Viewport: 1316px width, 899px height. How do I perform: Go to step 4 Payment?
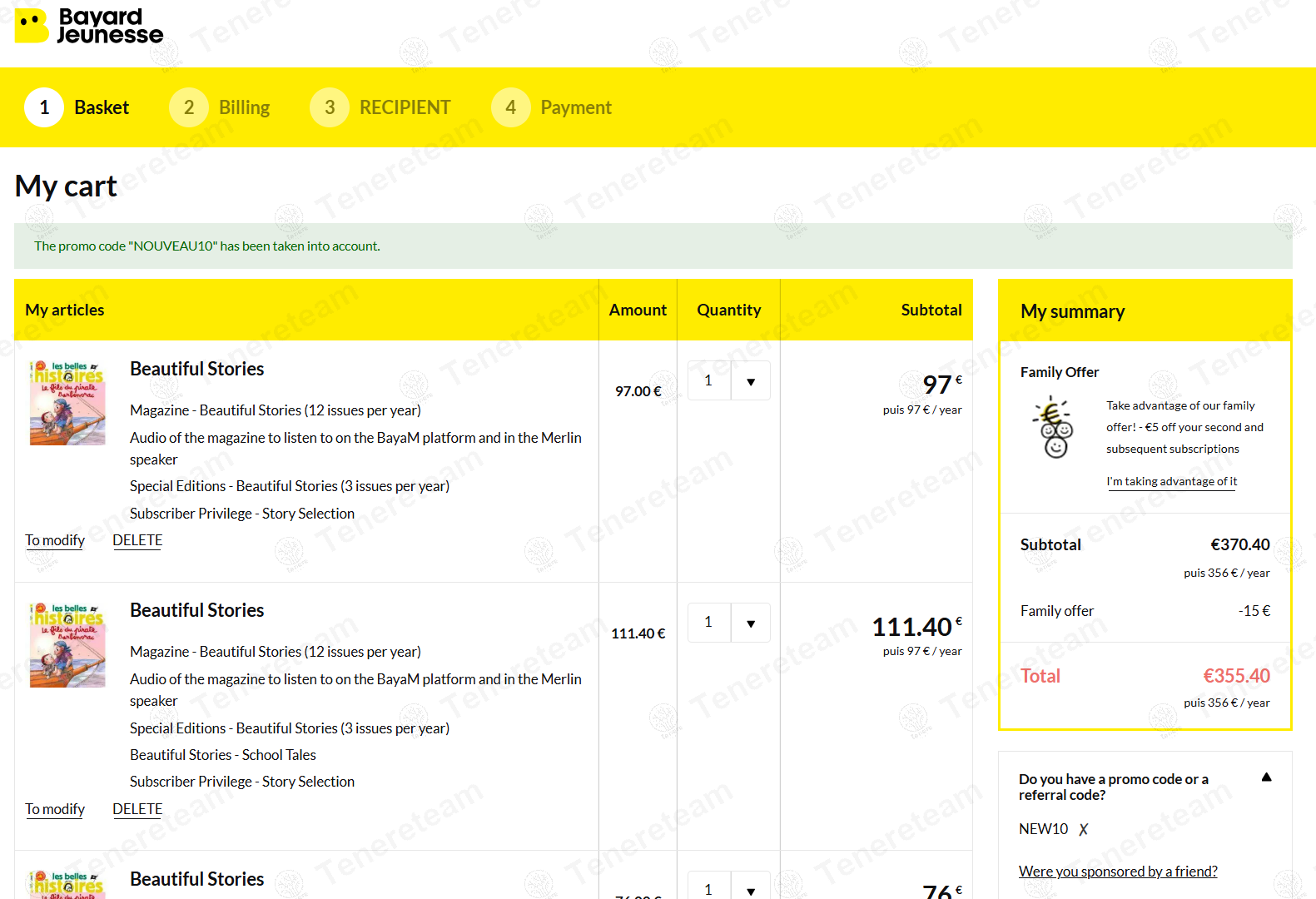552,107
